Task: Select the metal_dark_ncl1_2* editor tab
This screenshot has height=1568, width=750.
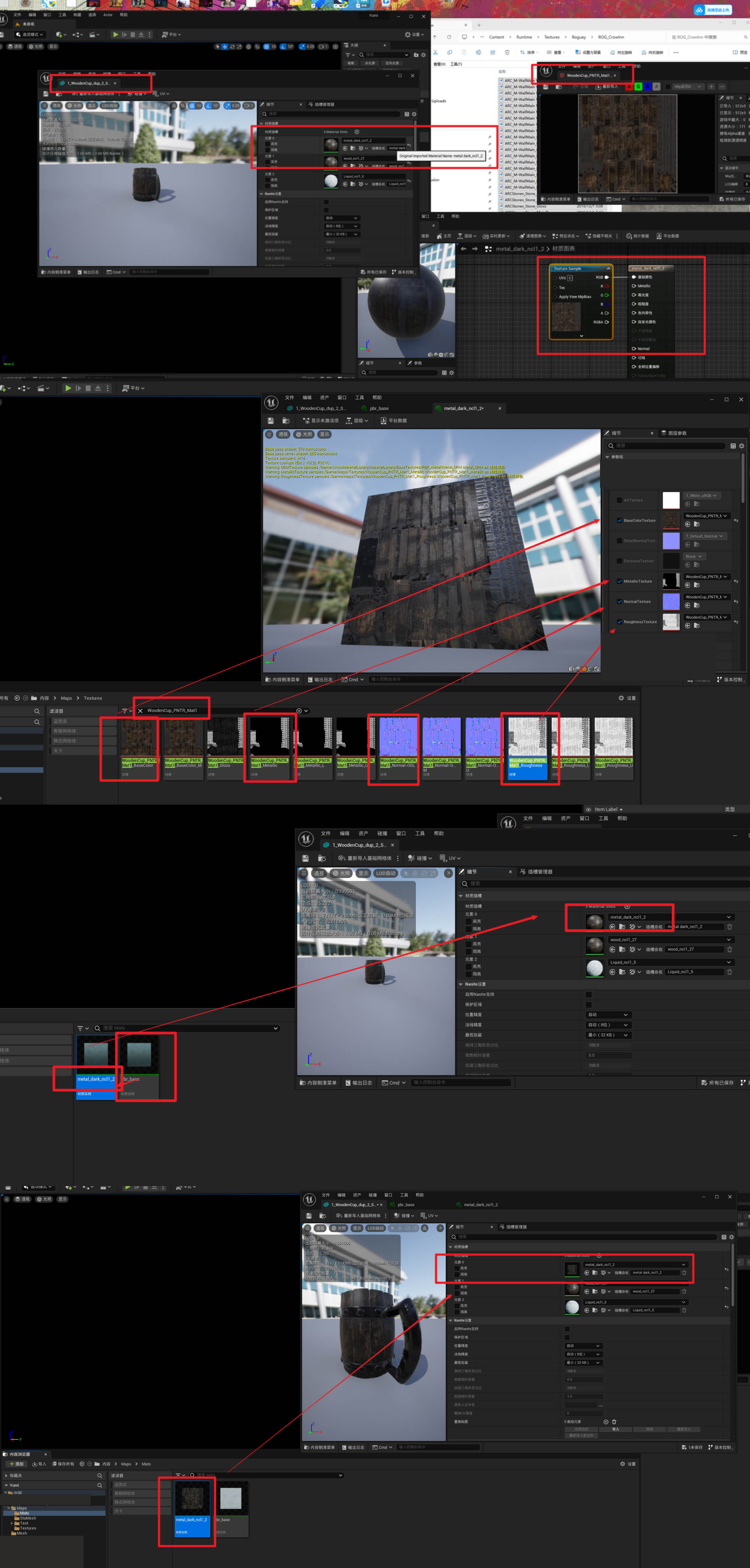Action: (463, 408)
